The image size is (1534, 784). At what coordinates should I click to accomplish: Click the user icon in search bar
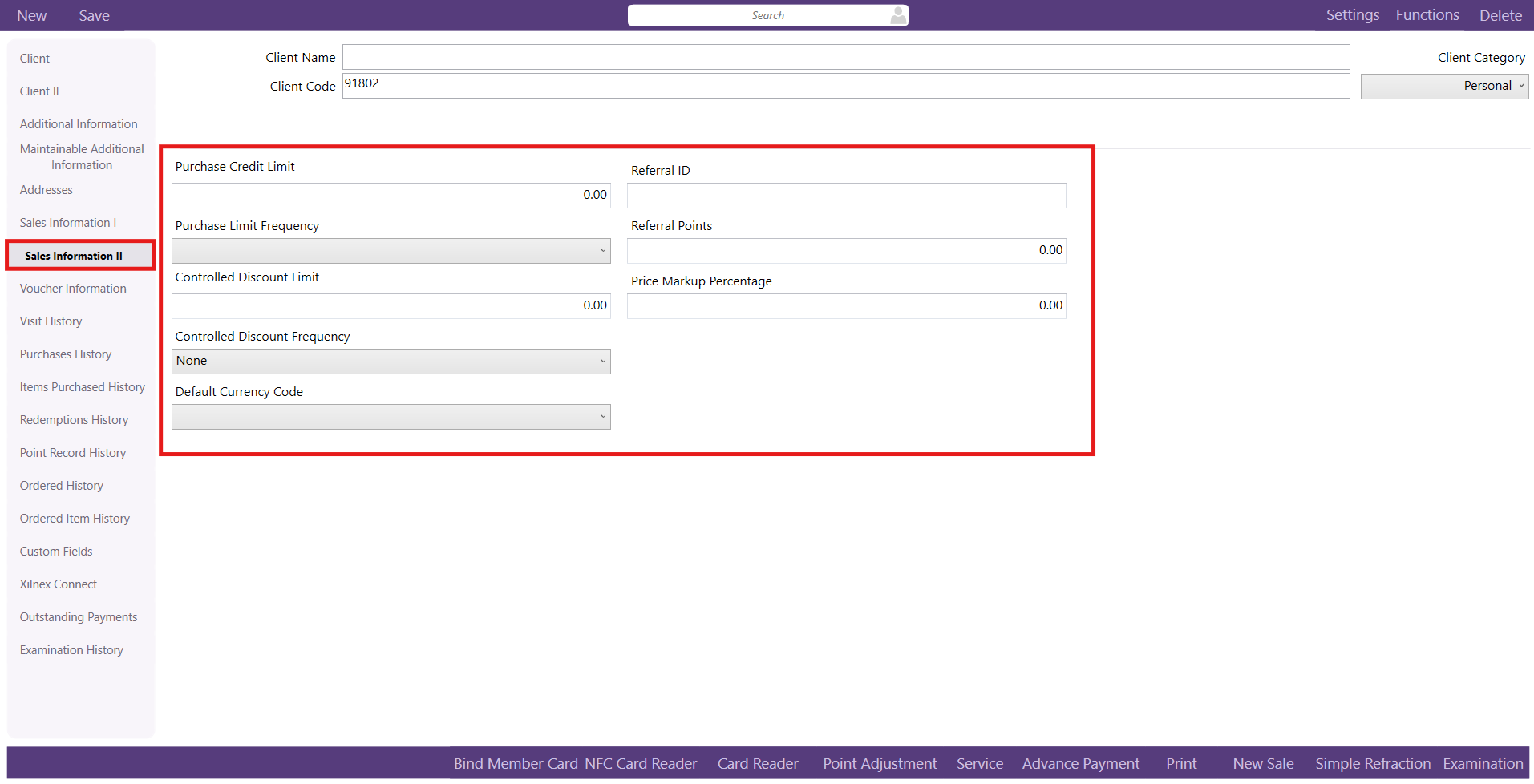pyautogui.click(x=898, y=15)
